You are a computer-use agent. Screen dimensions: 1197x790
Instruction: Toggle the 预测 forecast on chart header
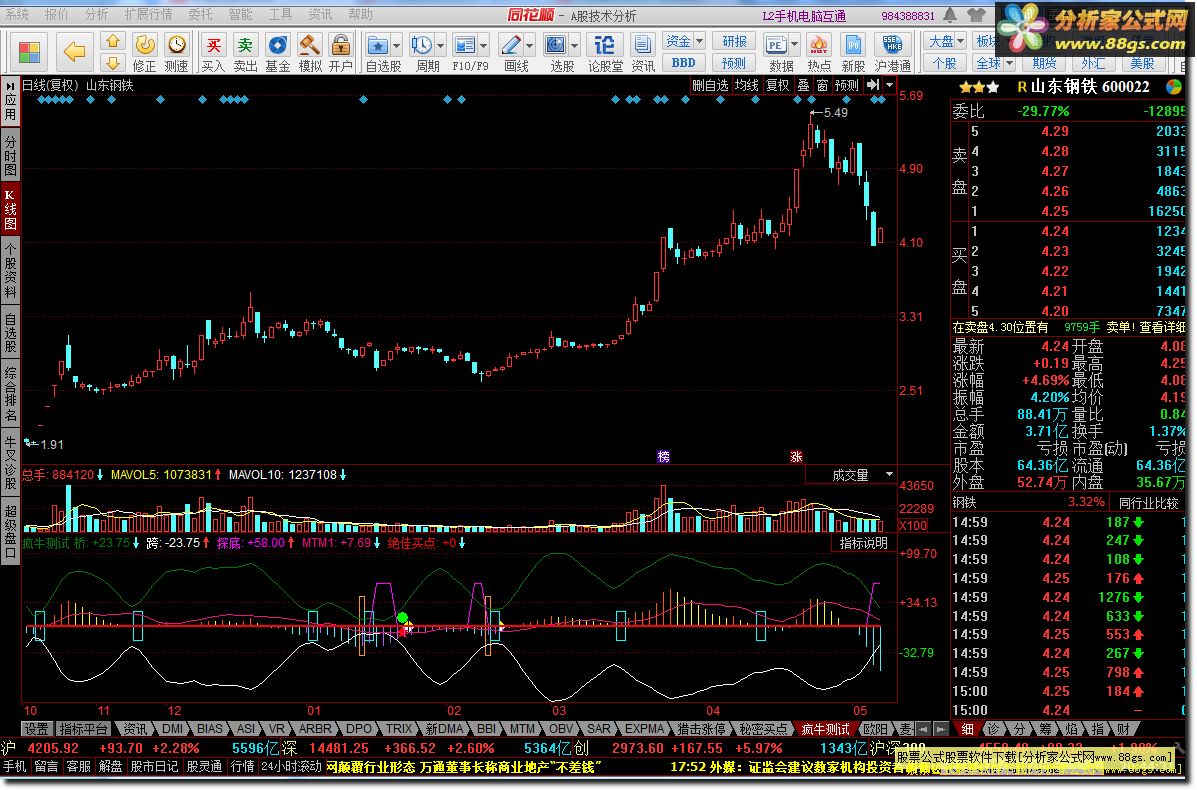click(x=847, y=85)
